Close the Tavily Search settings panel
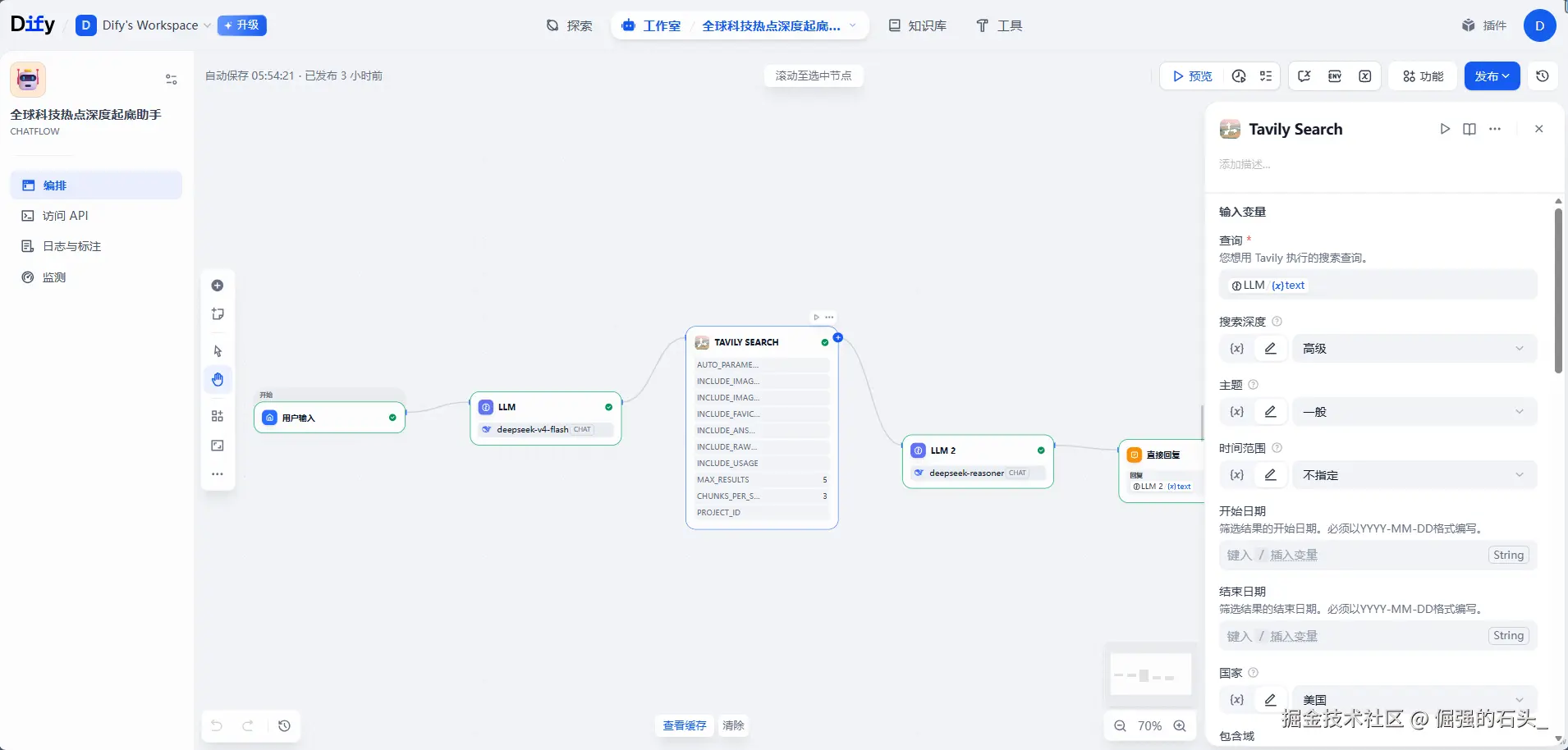1568x750 pixels. (1539, 129)
